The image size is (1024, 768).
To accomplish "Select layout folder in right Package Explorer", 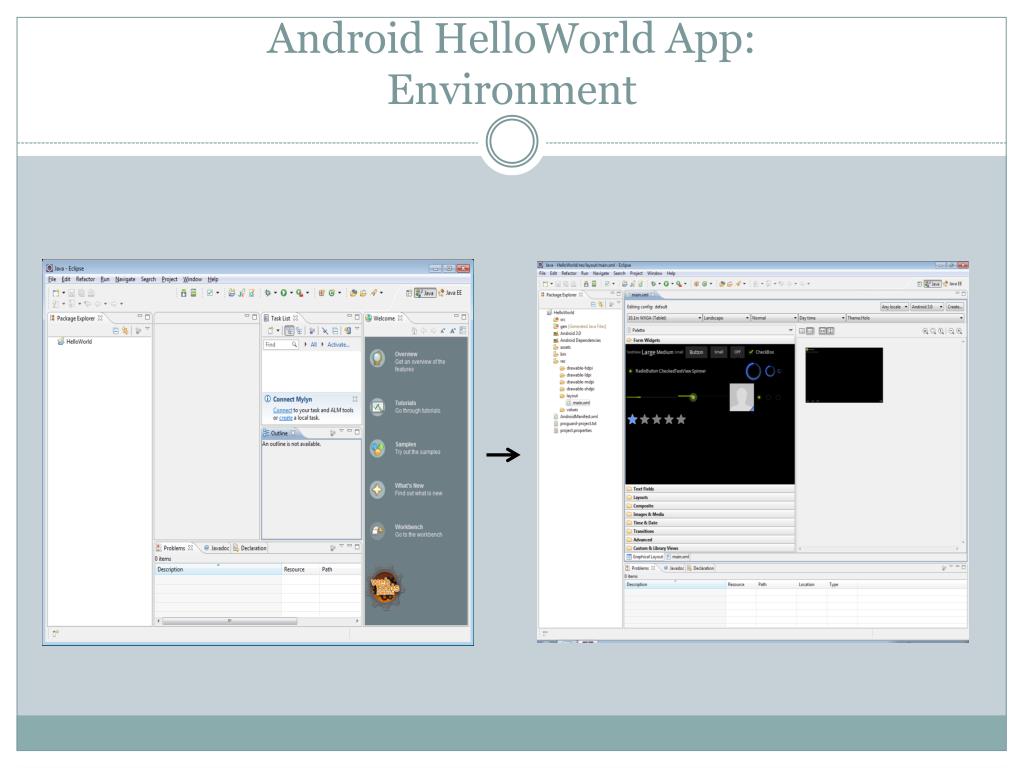I will (569, 396).
